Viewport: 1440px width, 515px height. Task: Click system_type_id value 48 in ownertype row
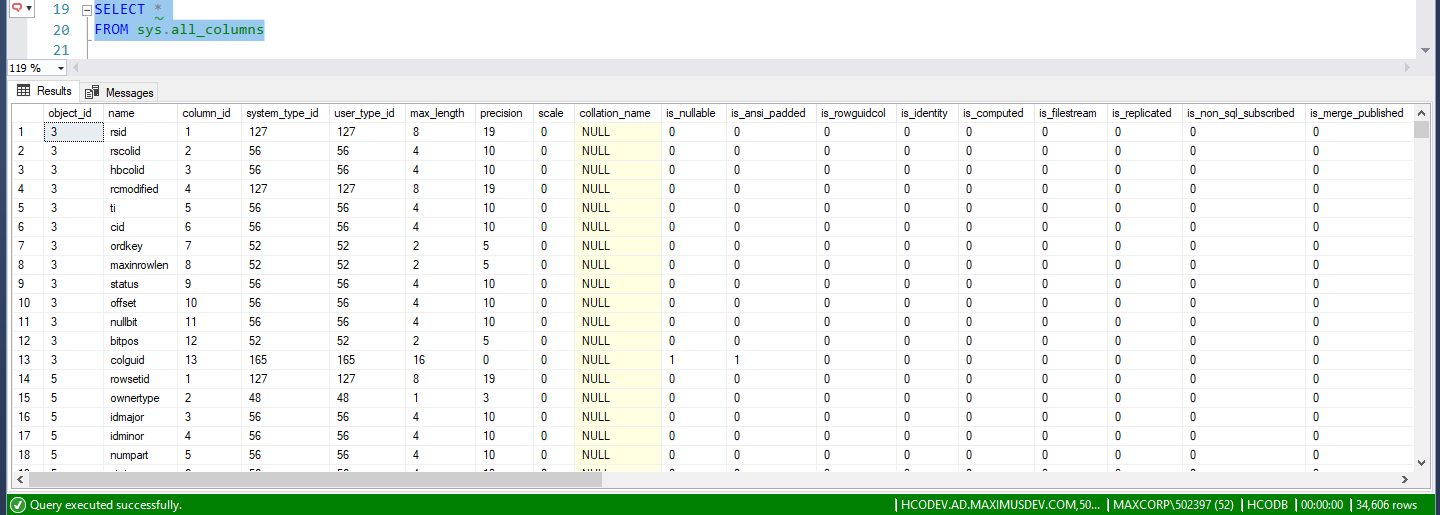tap(285, 398)
